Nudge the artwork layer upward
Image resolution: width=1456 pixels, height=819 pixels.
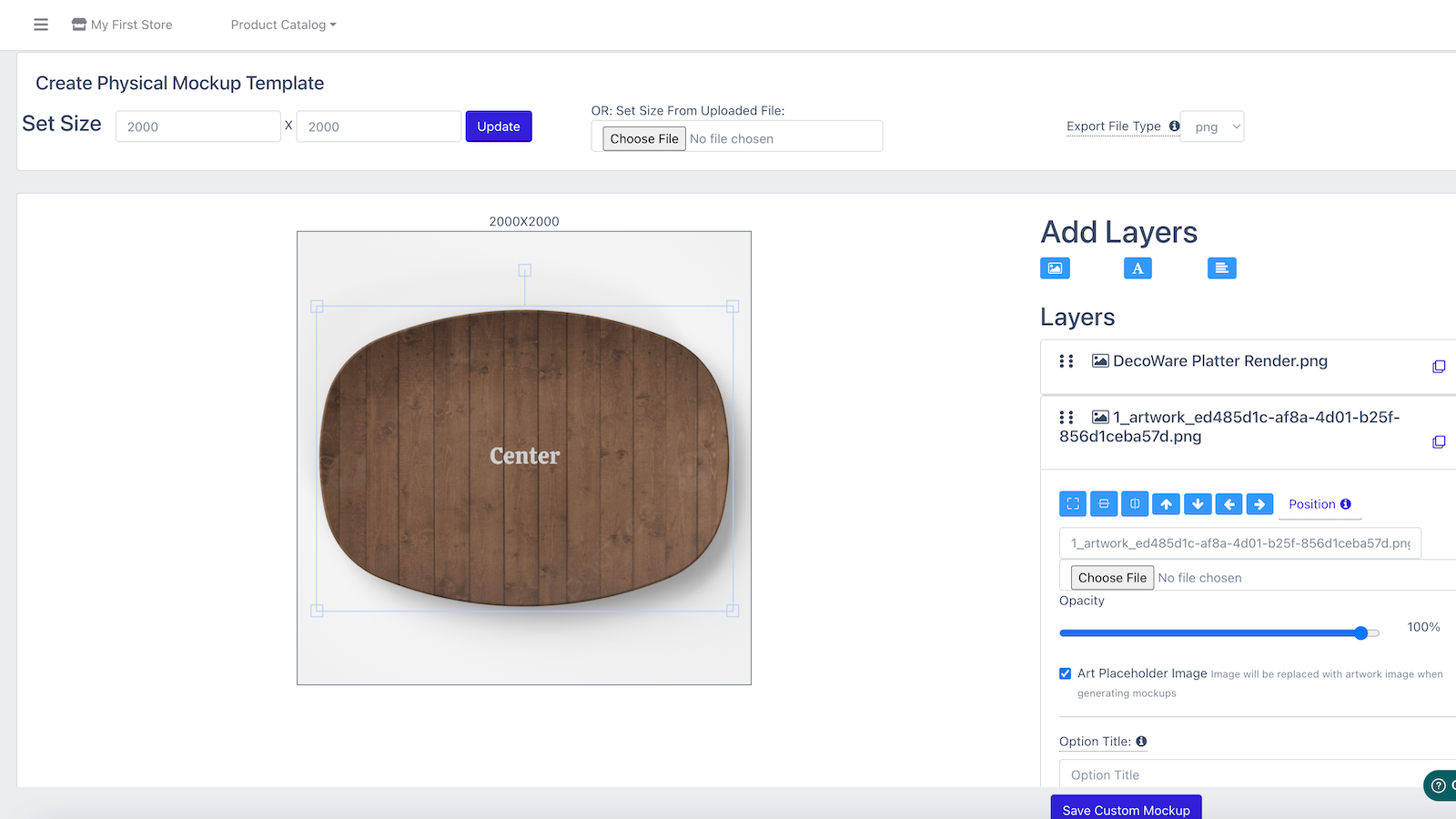pyautogui.click(x=1166, y=503)
